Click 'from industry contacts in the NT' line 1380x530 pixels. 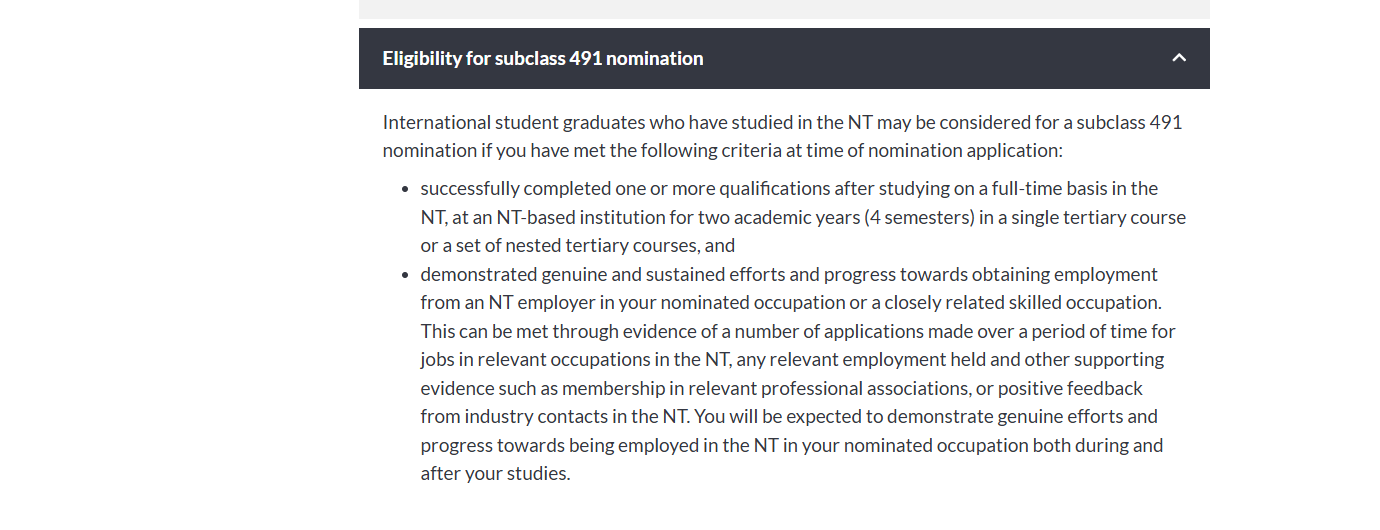(789, 416)
